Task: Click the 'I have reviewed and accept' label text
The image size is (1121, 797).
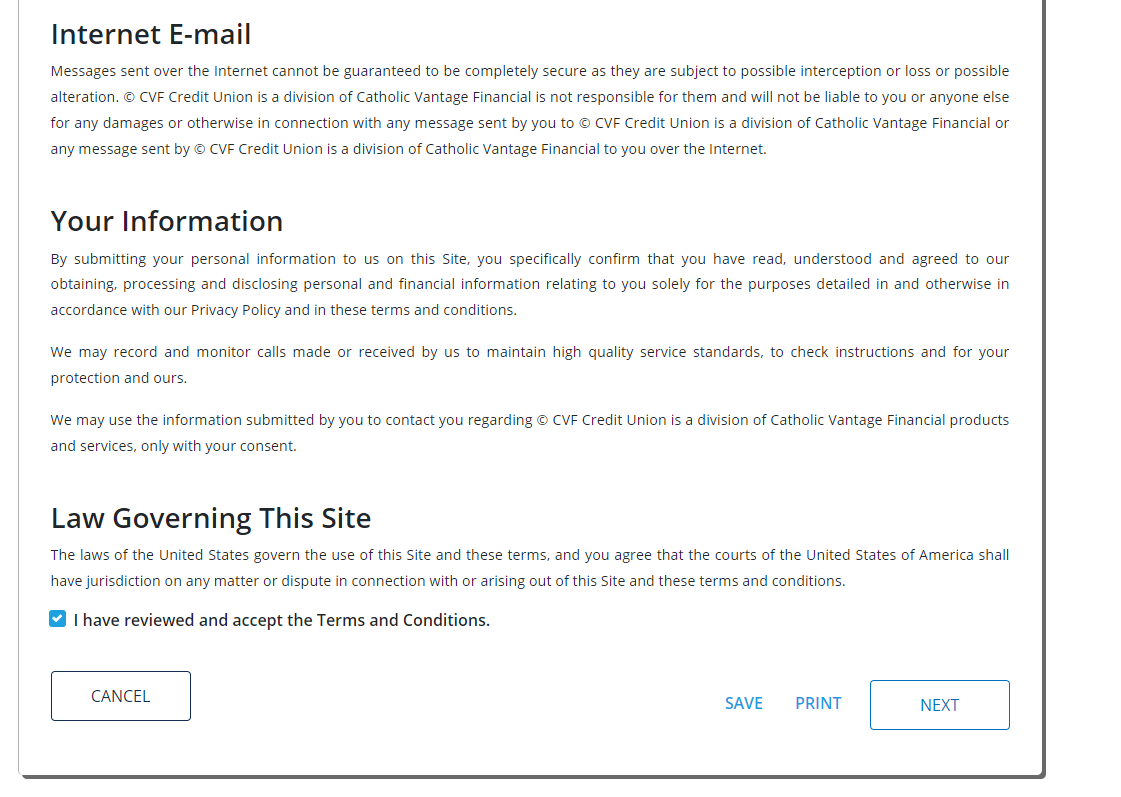Action: [x=282, y=620]
